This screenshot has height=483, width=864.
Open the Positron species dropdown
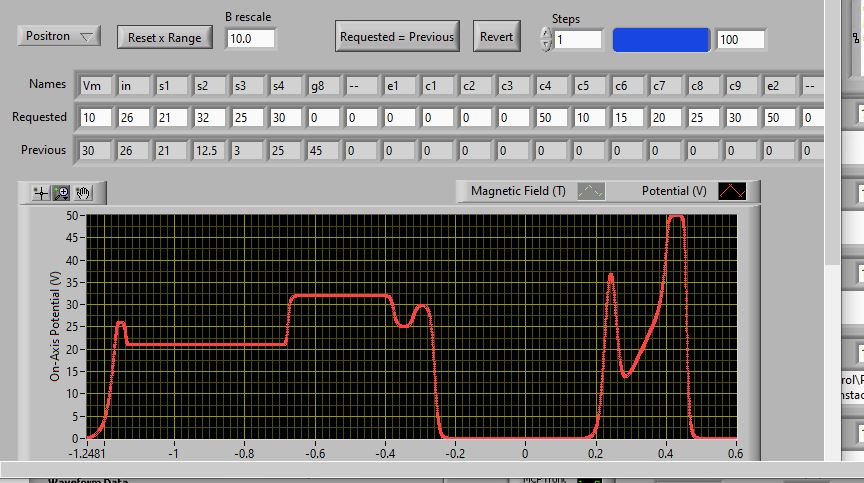59,36
